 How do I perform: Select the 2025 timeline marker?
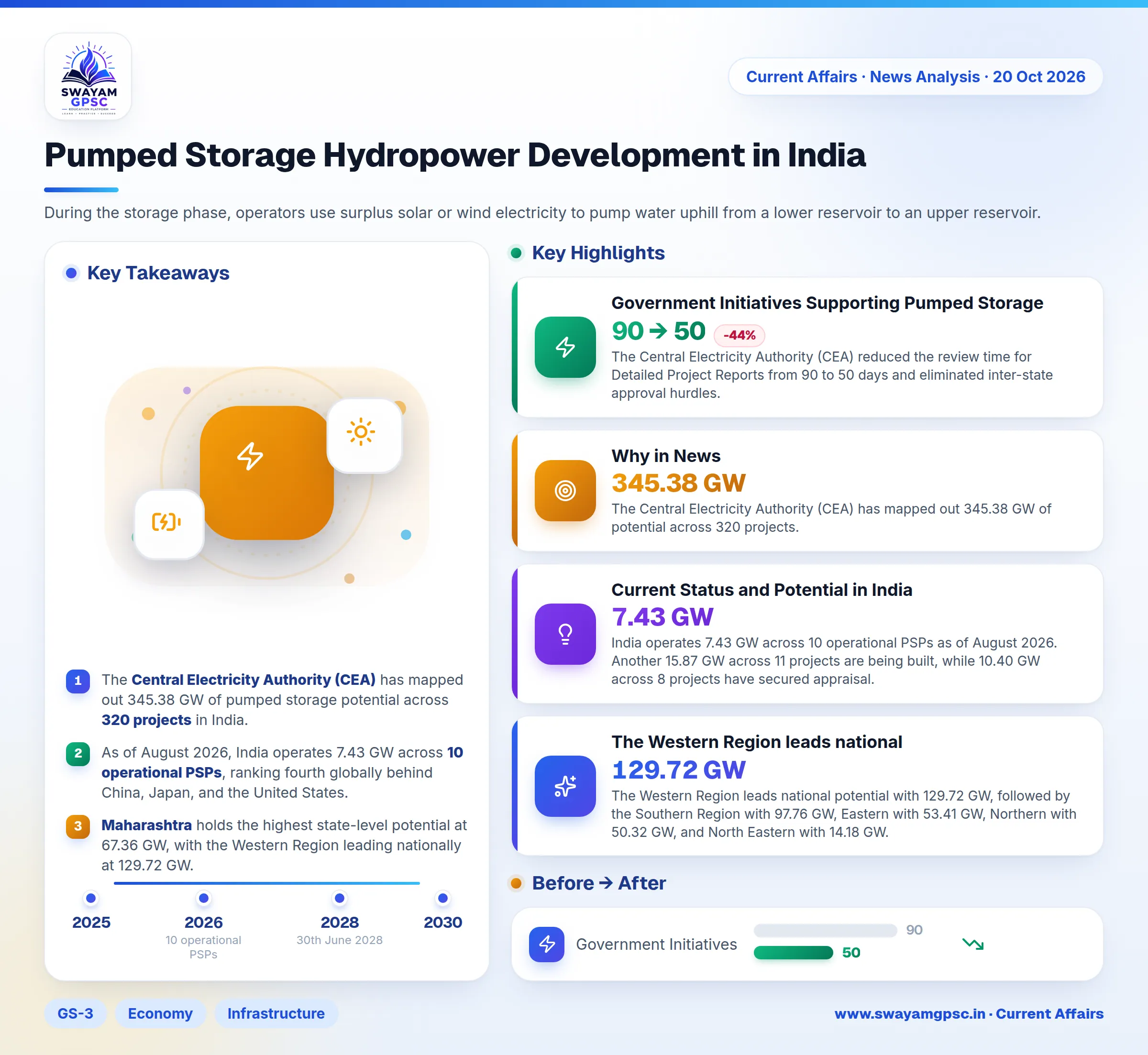coord(91,899)
